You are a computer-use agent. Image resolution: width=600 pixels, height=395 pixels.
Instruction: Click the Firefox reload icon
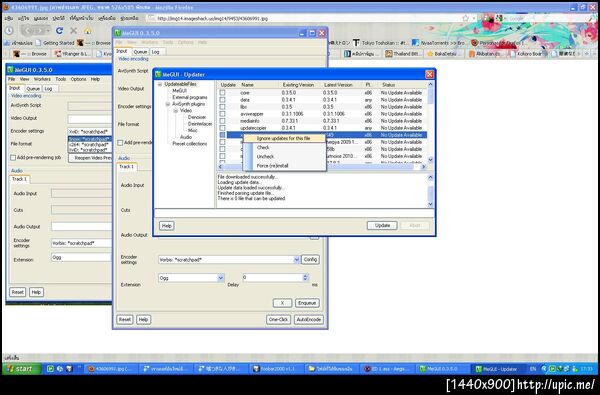(59, 31)
